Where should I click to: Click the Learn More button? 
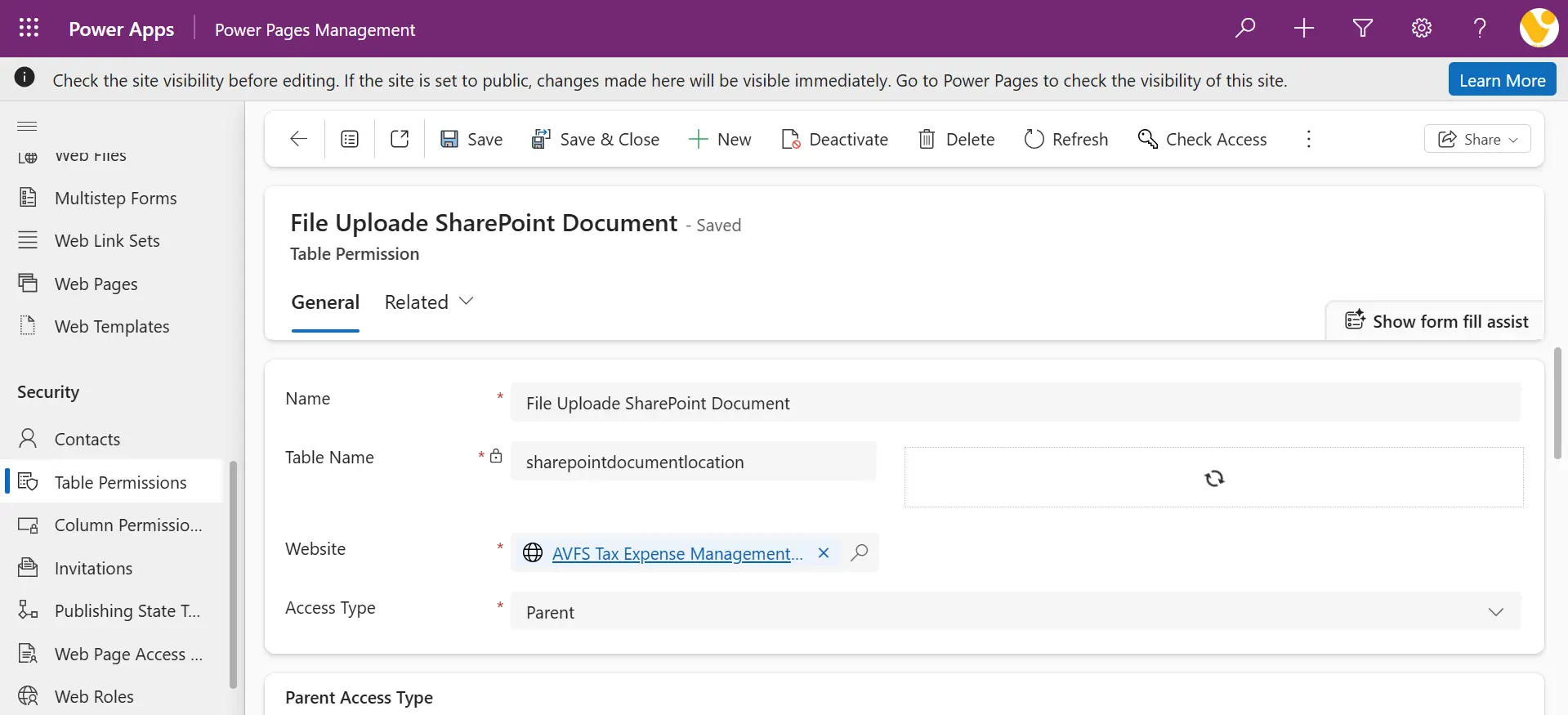click(x=1502, y=80)
